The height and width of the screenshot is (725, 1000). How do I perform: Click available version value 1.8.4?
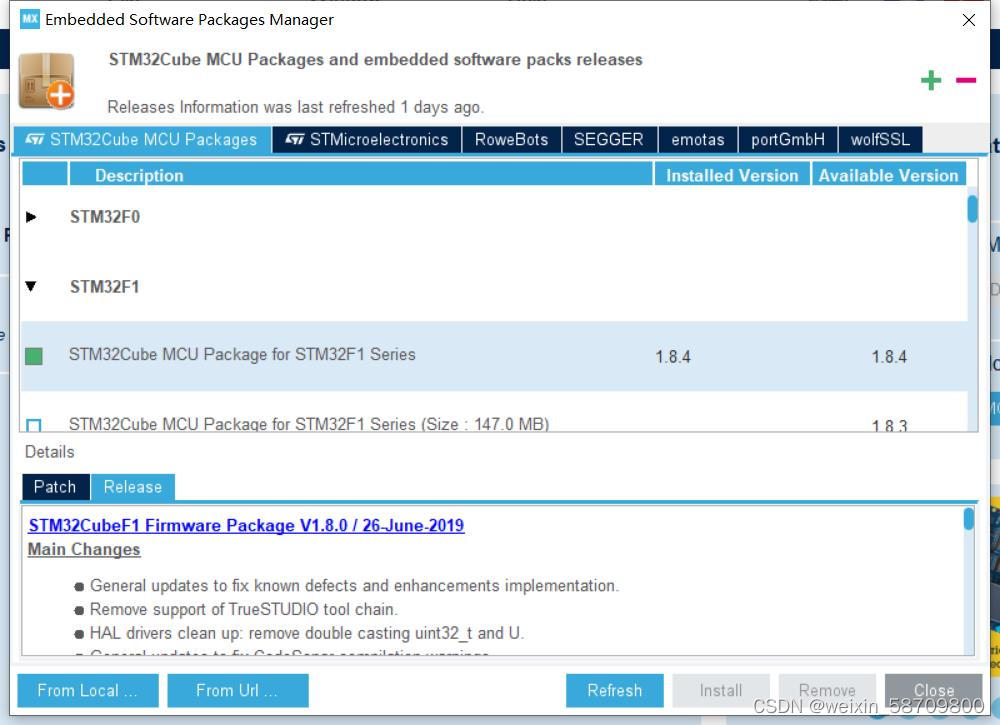(x=889, y=357)
